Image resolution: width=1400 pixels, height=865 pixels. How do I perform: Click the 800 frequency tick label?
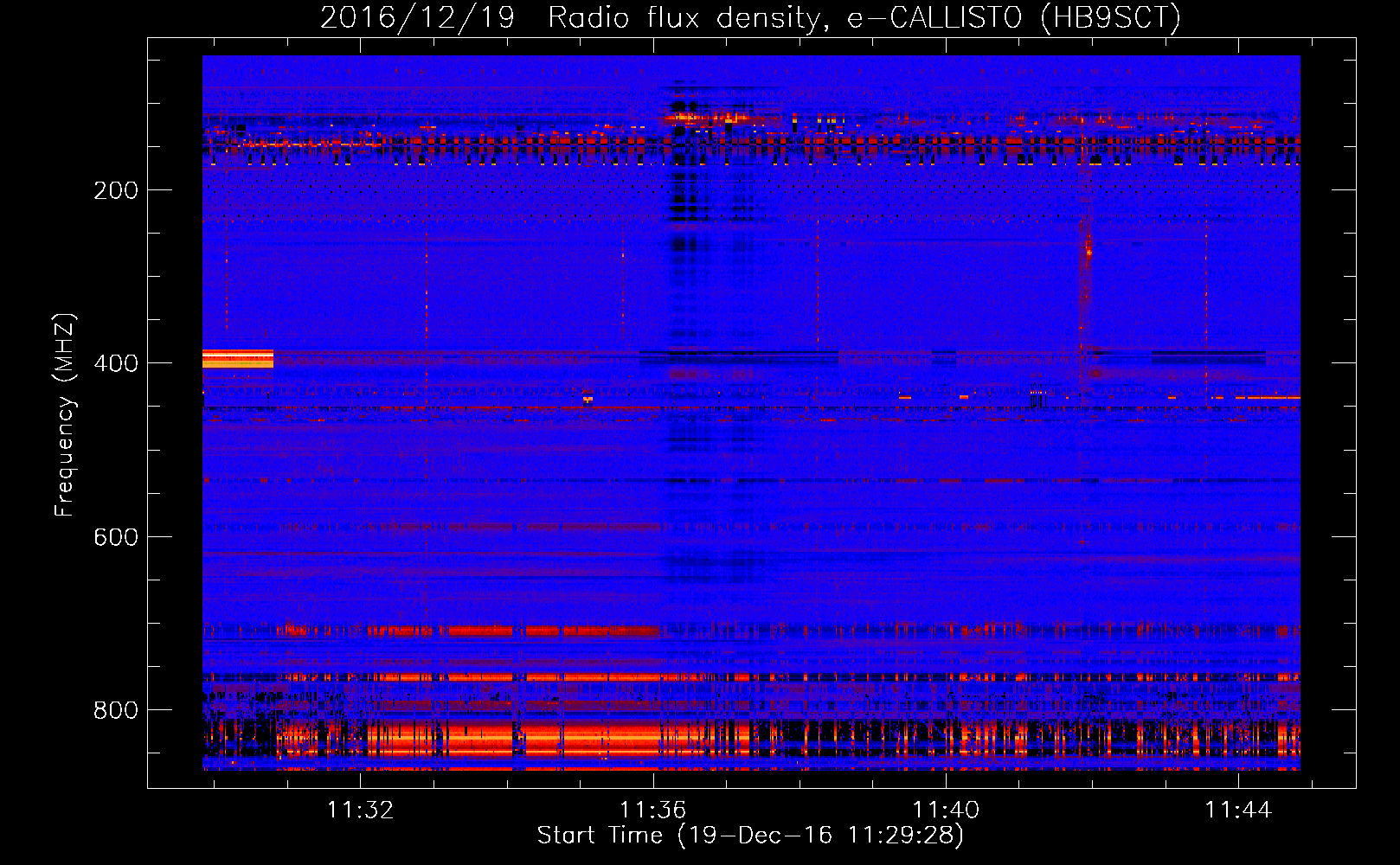click(116, 710)
